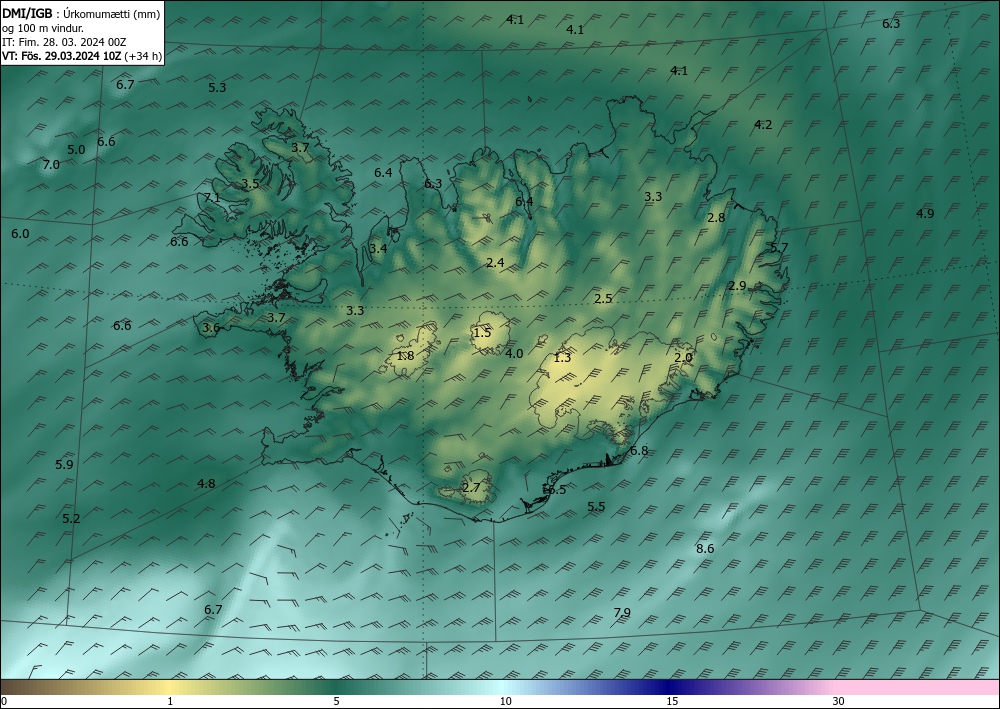Click the 'VT: Fös. 29.03.2024 10Z (+34 h)' line

[82, 56]
